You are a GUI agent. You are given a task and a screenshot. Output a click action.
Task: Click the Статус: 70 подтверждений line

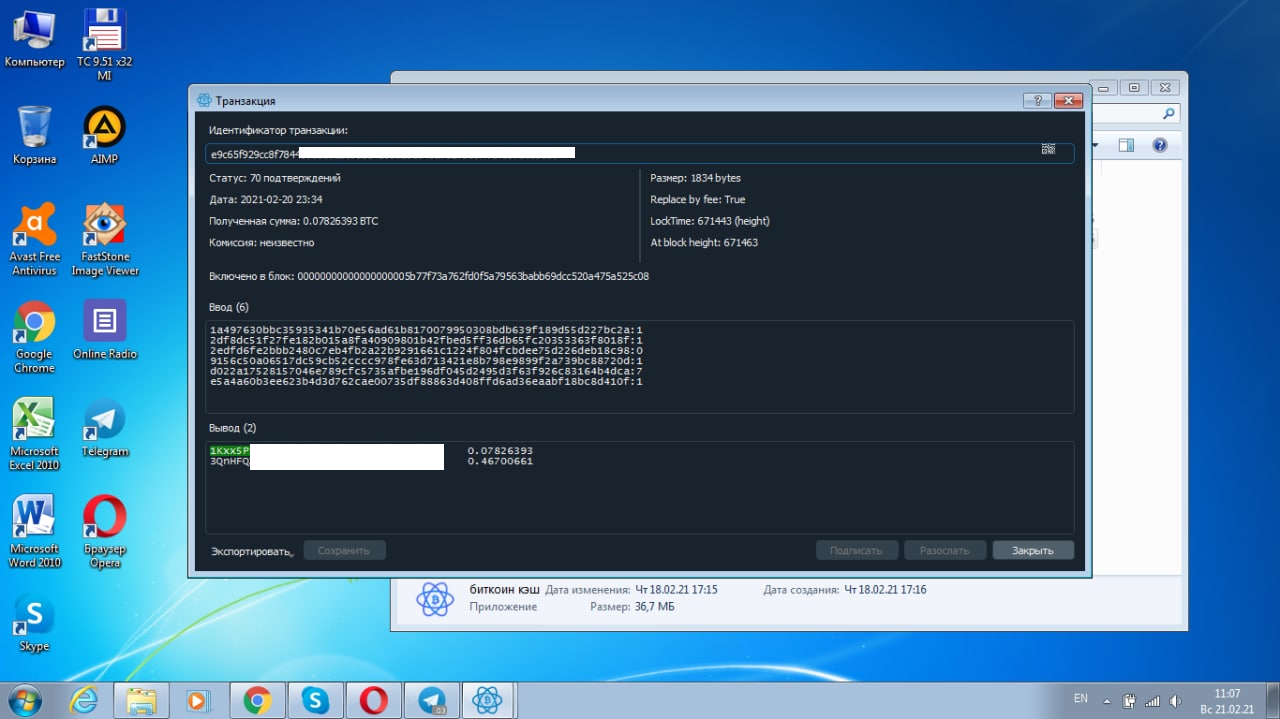(275, 178)
